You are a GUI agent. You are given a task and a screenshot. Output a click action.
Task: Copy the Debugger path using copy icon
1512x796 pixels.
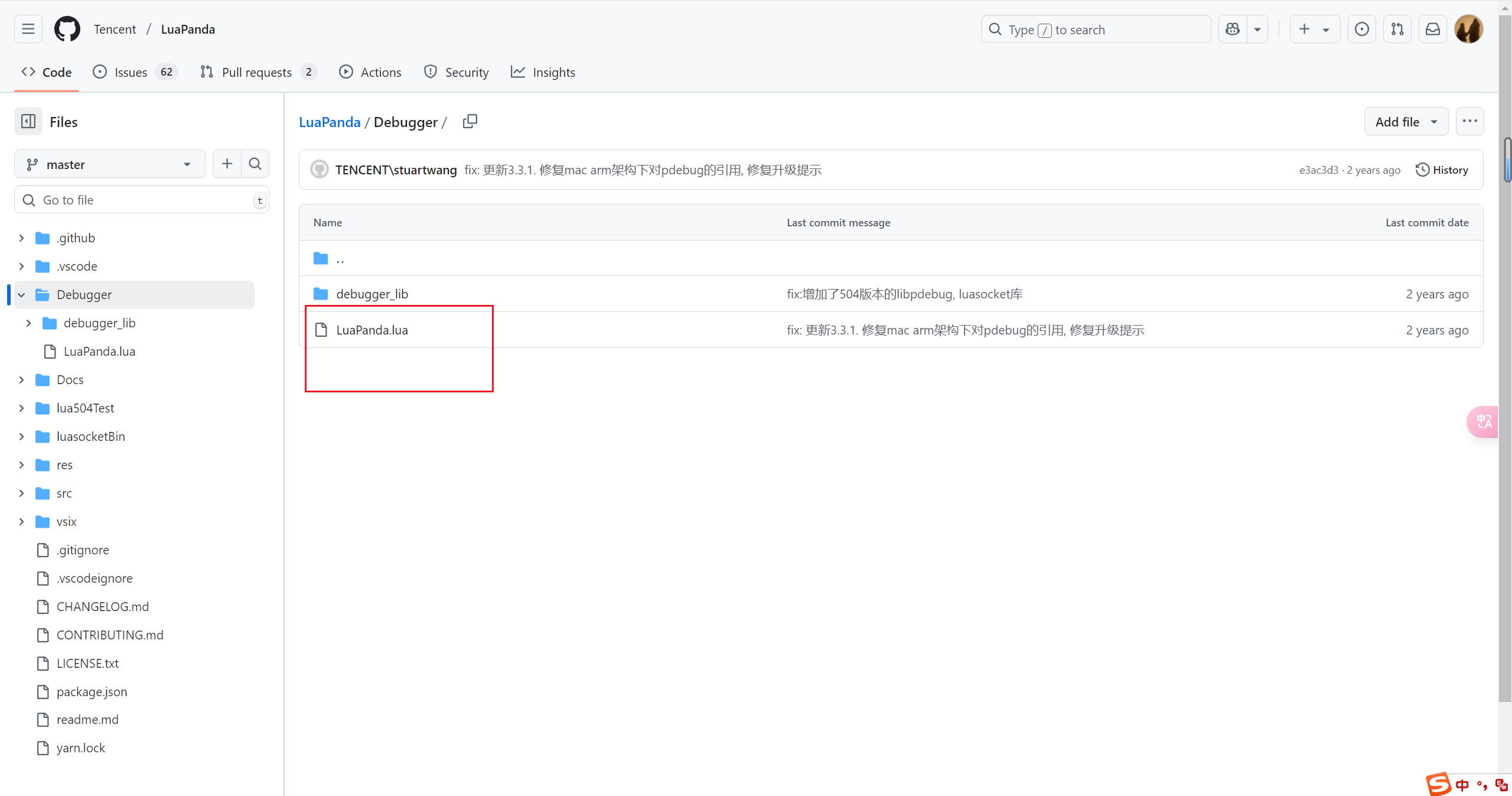[470, 121]
